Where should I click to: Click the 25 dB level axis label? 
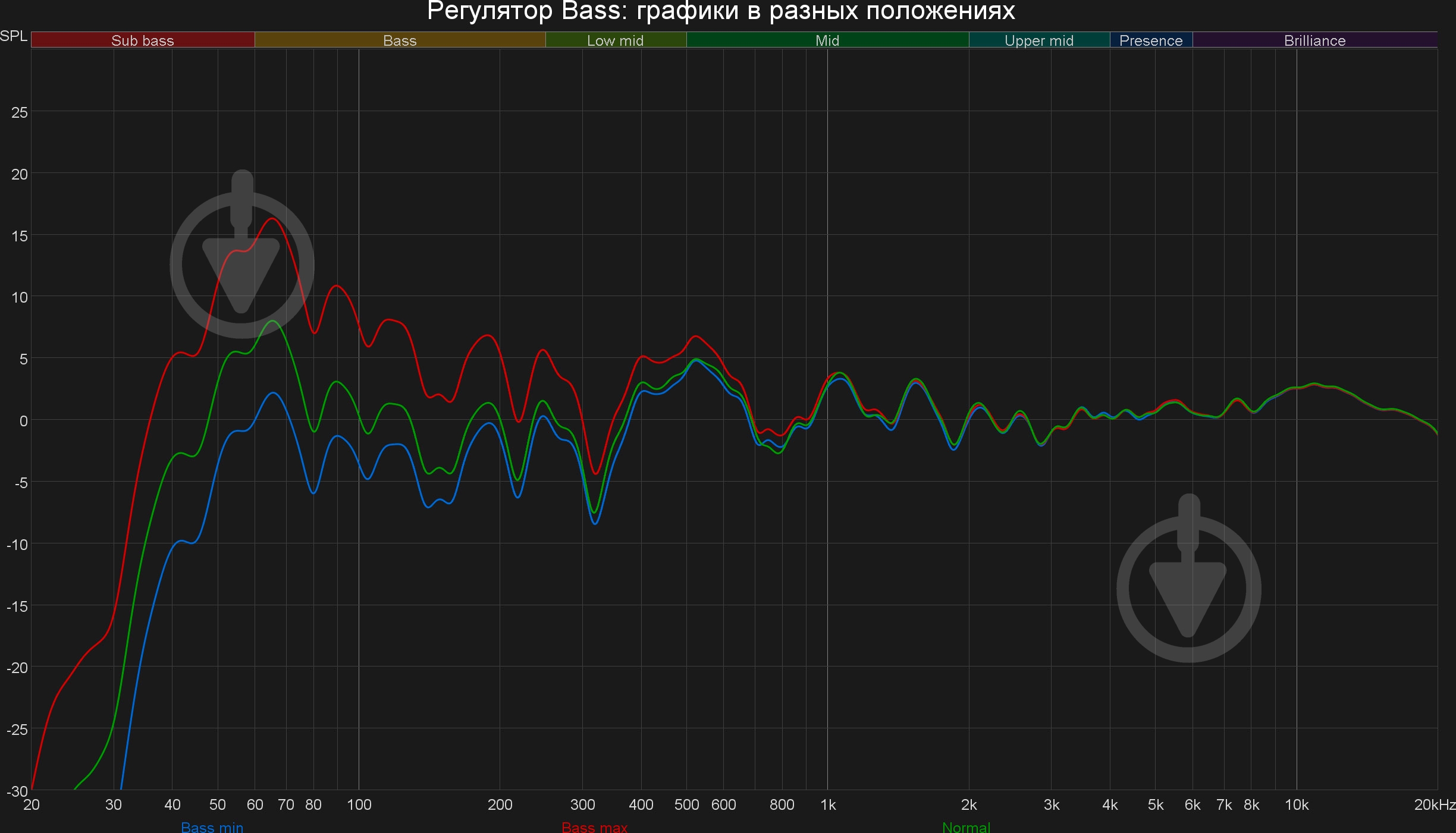click(20, 112)
